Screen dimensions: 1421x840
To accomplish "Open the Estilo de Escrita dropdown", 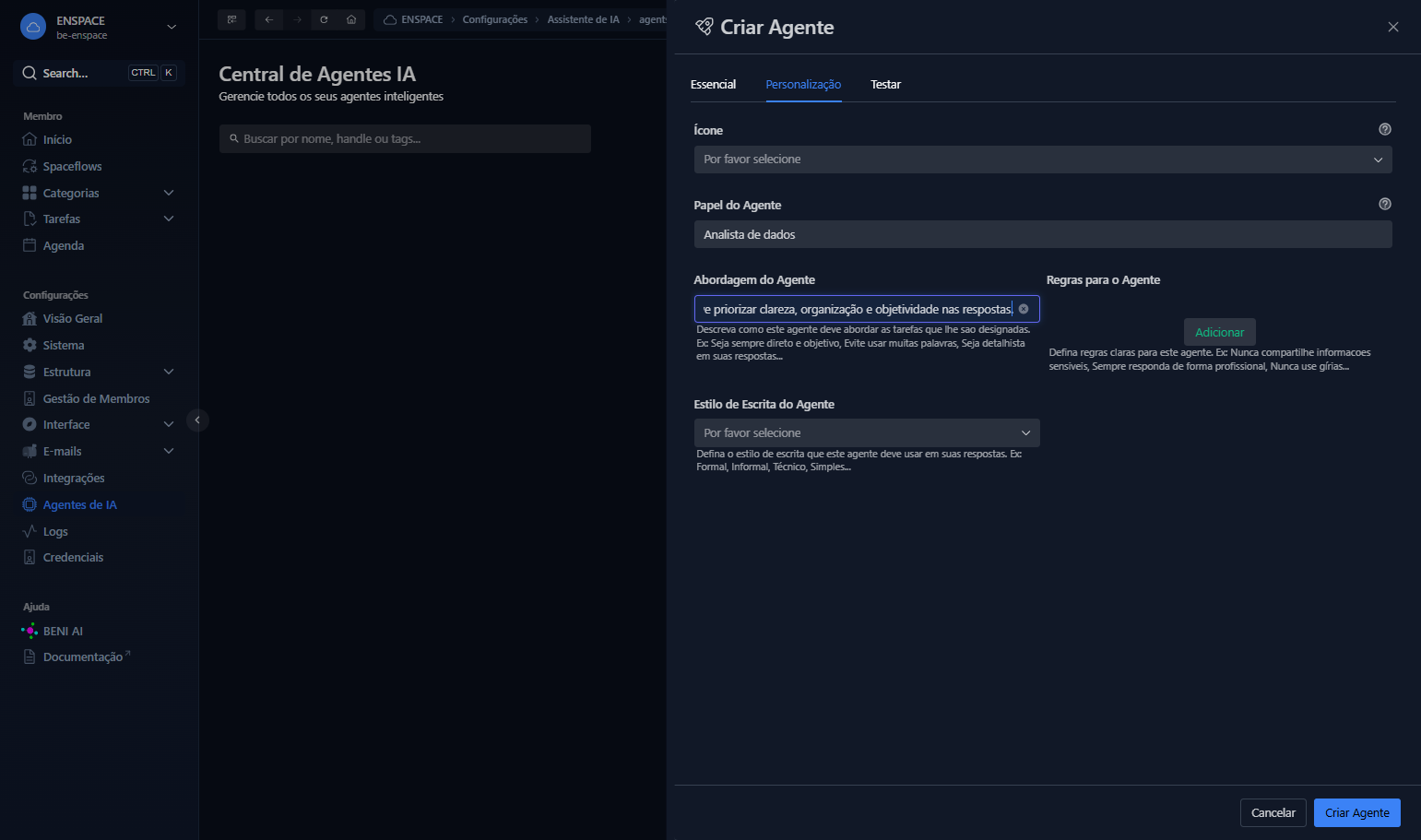I will [x=867, y=432].
